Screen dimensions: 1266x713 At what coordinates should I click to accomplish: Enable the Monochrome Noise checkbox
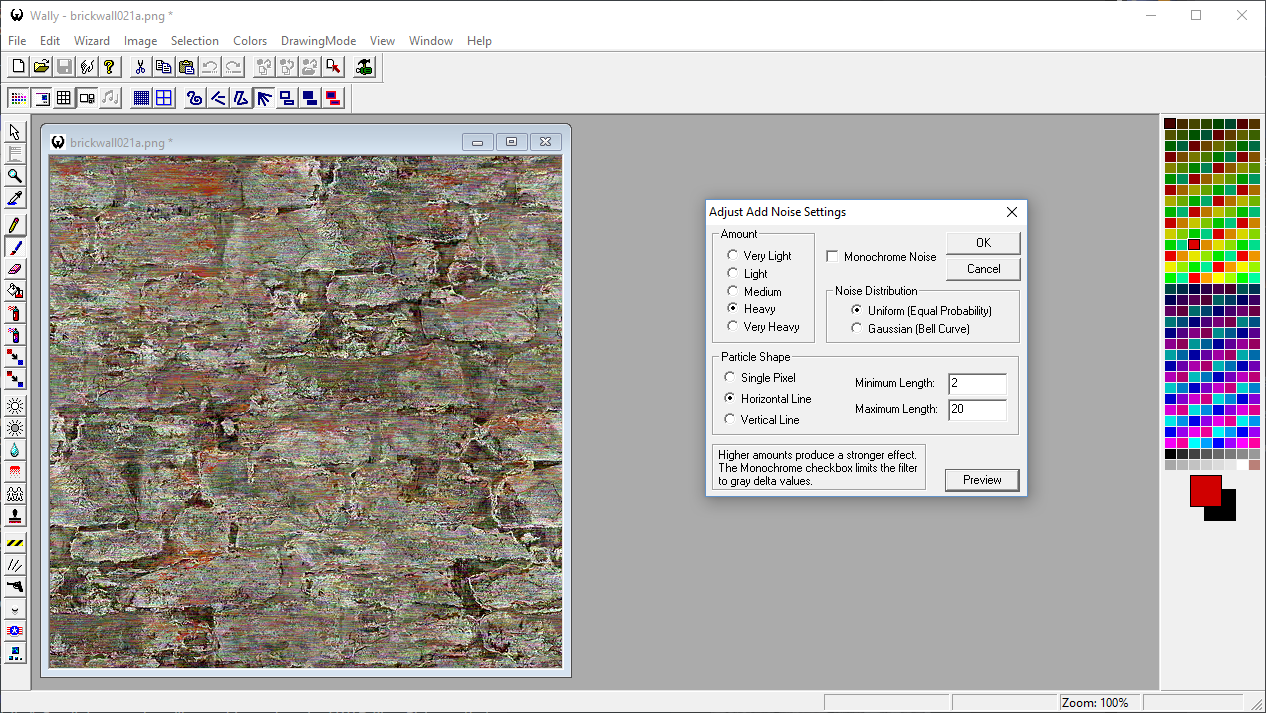832,257
